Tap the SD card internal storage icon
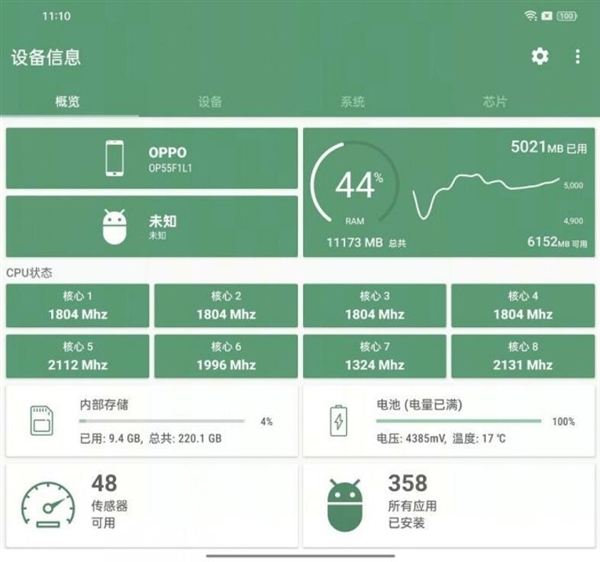 [x=42, y=422]
